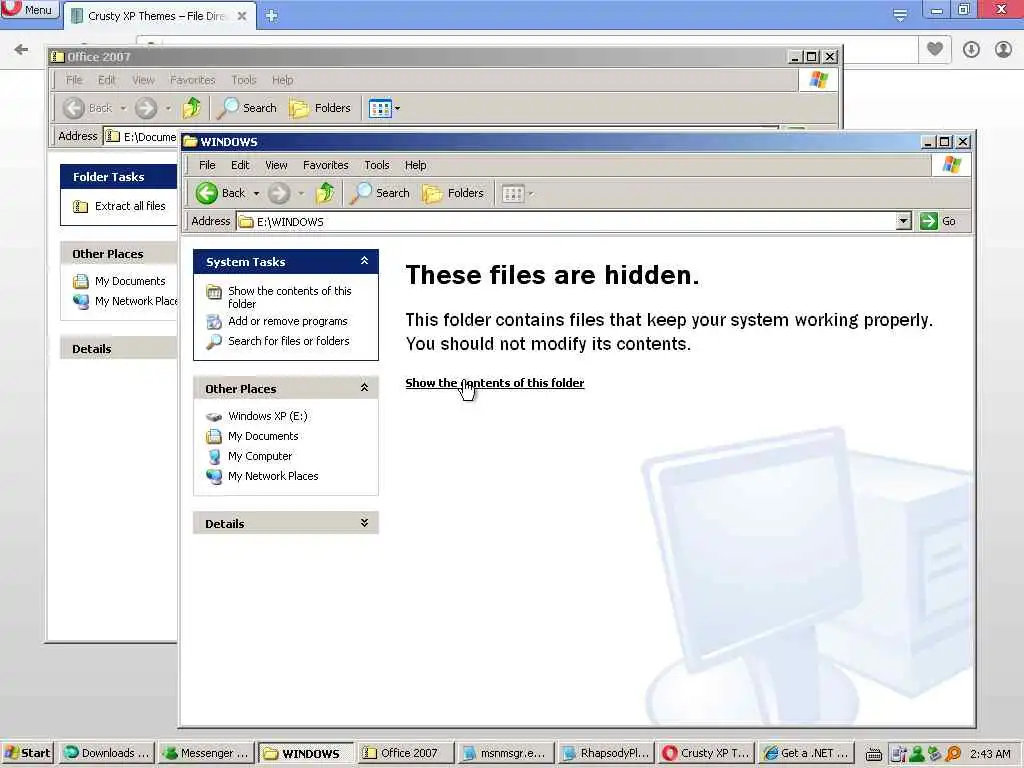Switch to Crusty XP T... taskbar button
The image size is (1024, 768).
pos(705,753)
